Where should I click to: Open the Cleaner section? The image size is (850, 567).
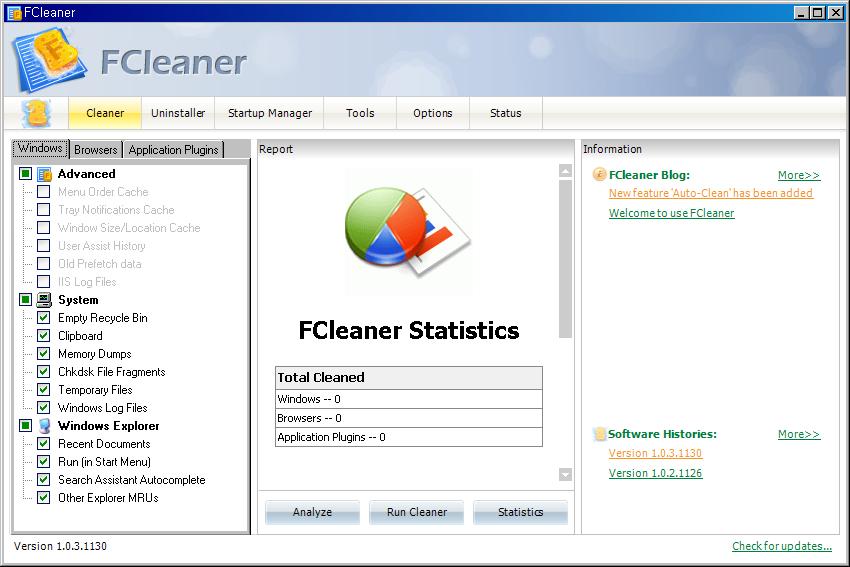[x=105, y=113]
